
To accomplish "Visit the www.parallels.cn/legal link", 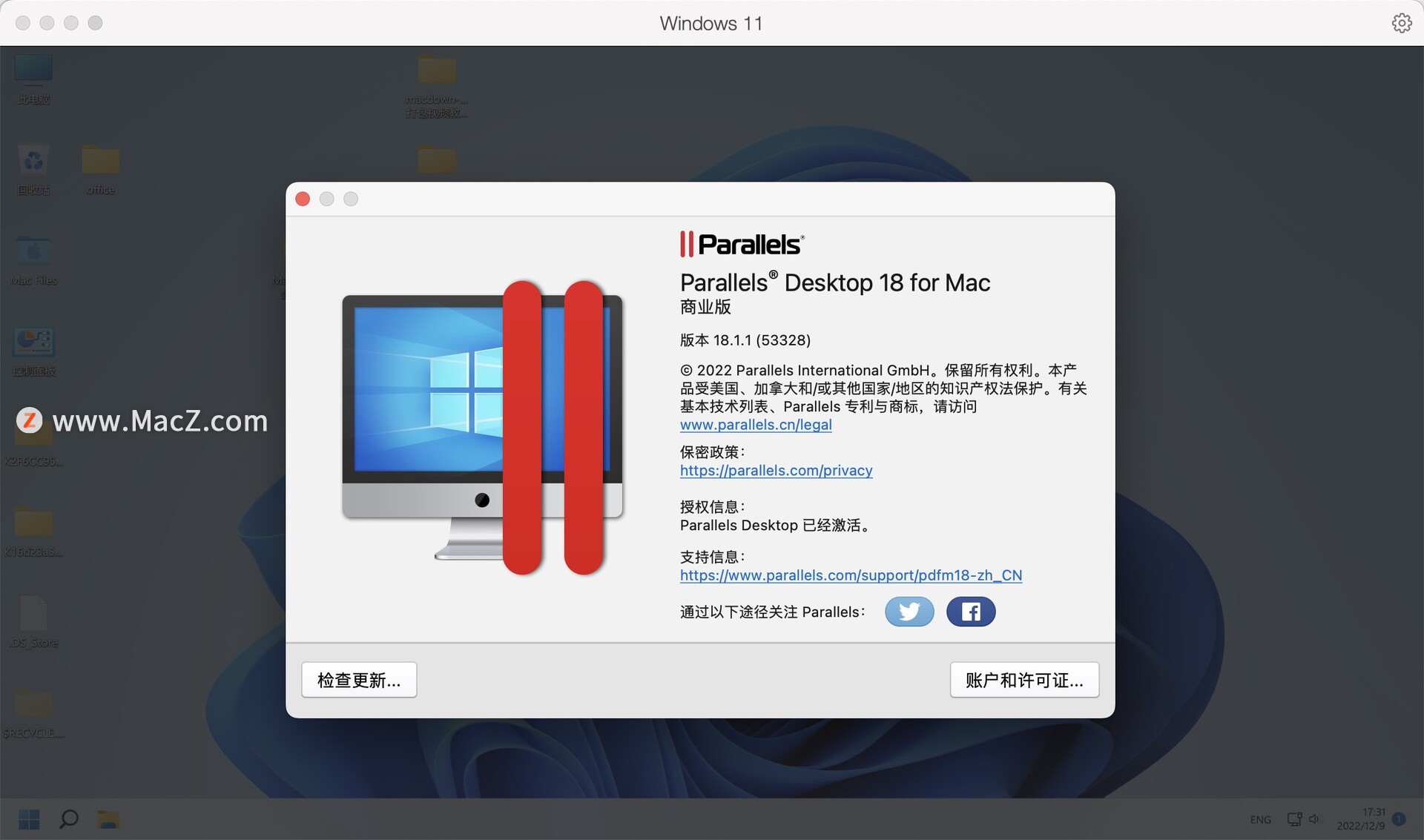I will click(x=756, y=425).
